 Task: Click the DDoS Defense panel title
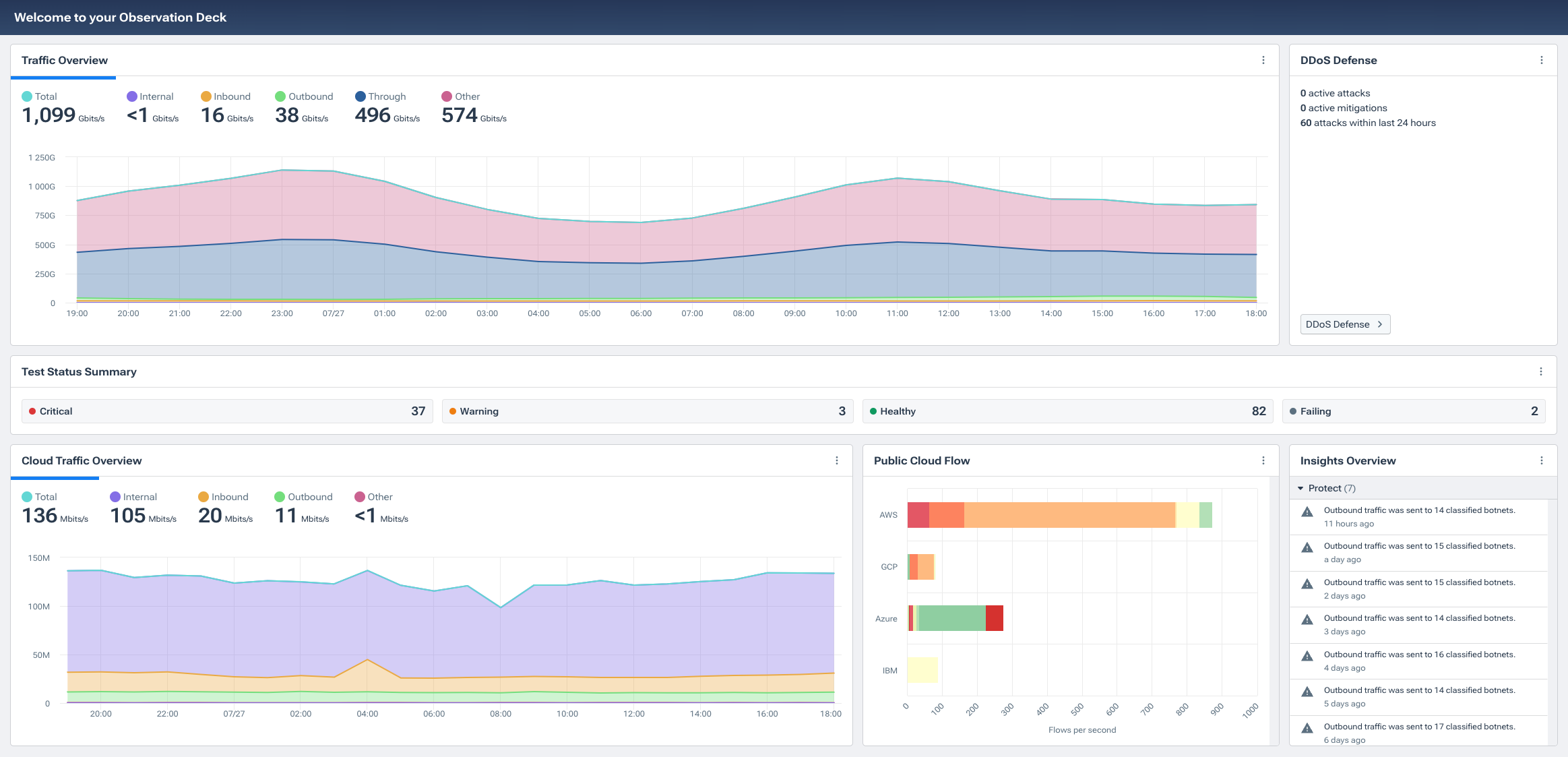pyautogui.click(x=1338, y=60)
